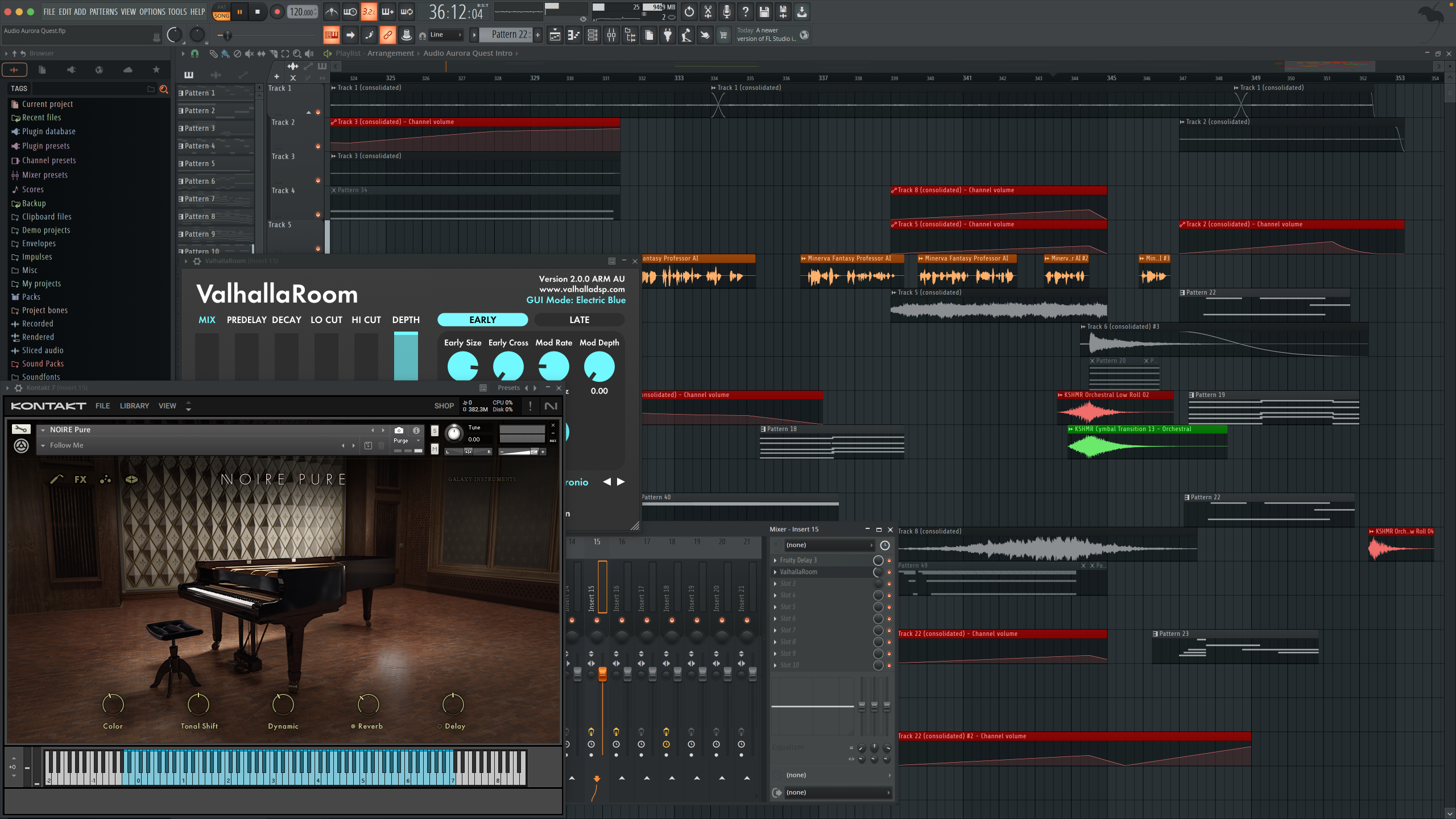Open the plugin picker plug icon
The height and width of the screenshot is (819, 1456).
(668, 35)
